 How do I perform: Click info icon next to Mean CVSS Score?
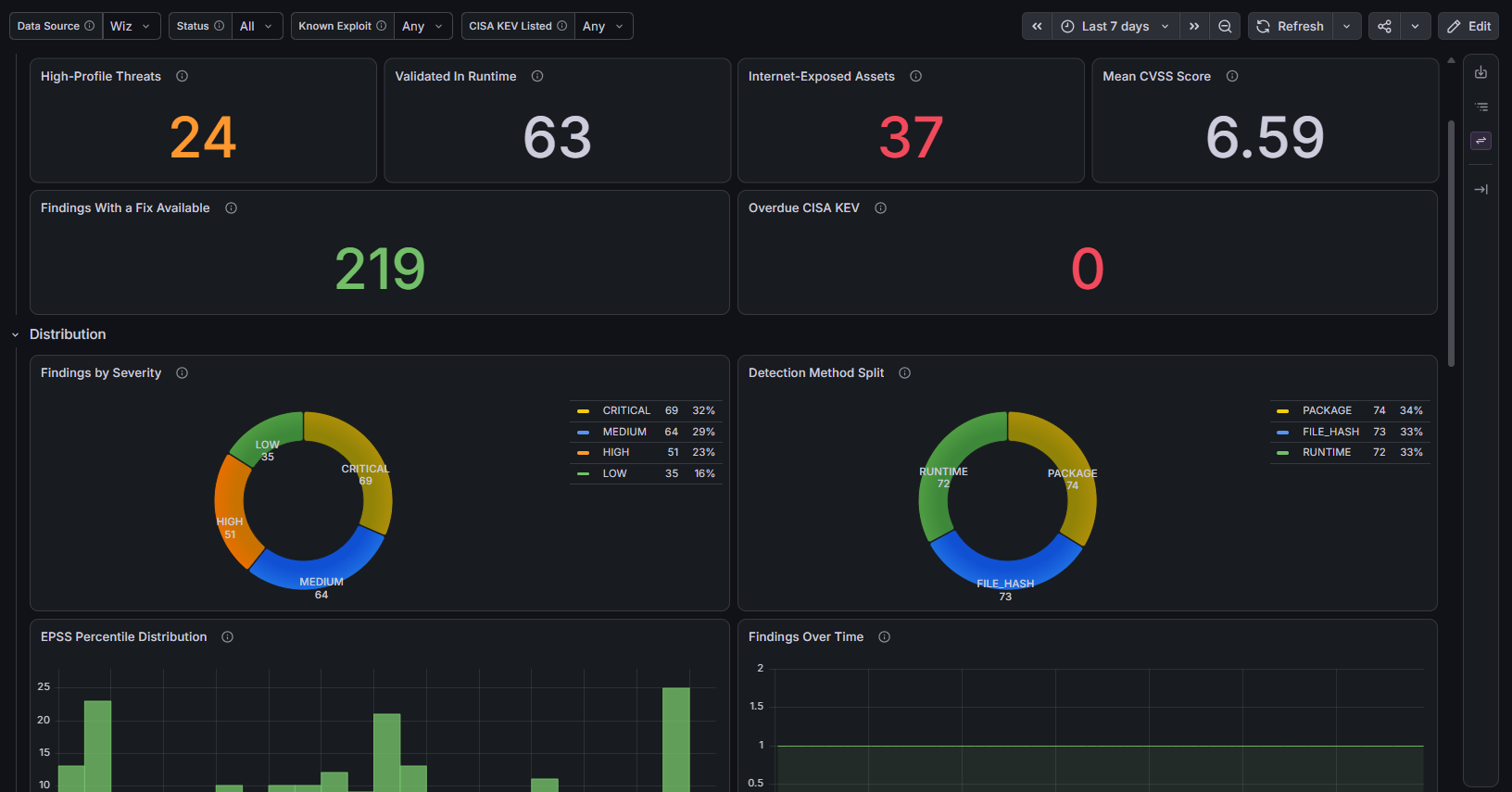(1232, 76)
